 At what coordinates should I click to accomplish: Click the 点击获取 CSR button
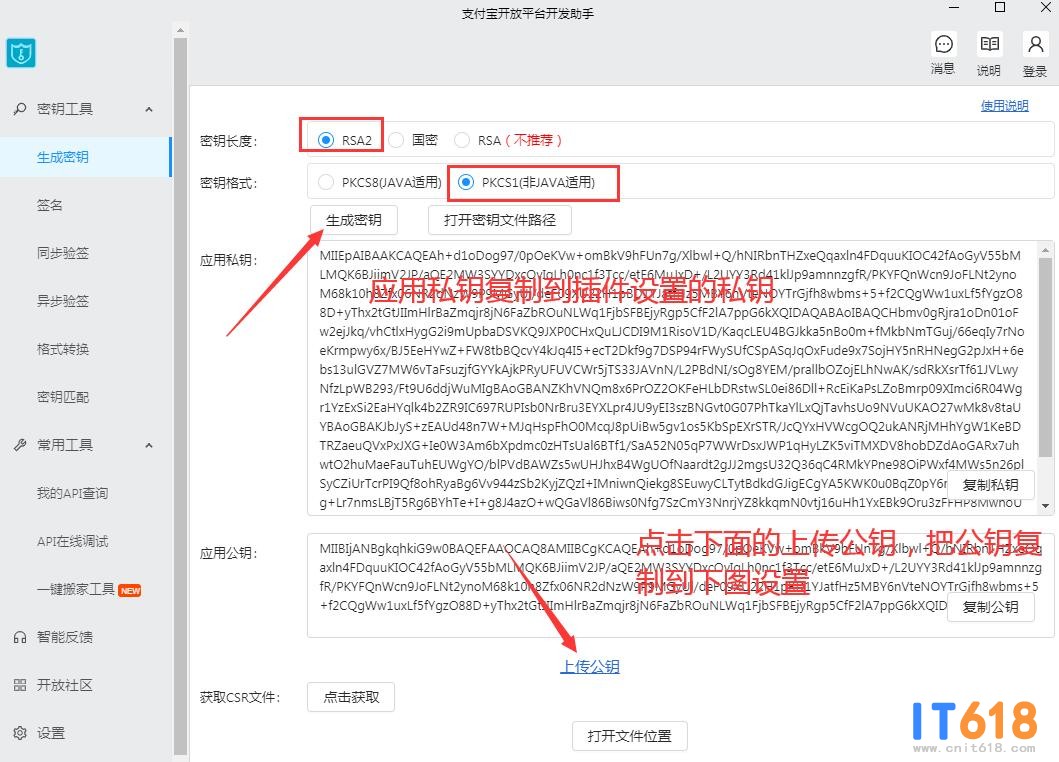point(351,697)
